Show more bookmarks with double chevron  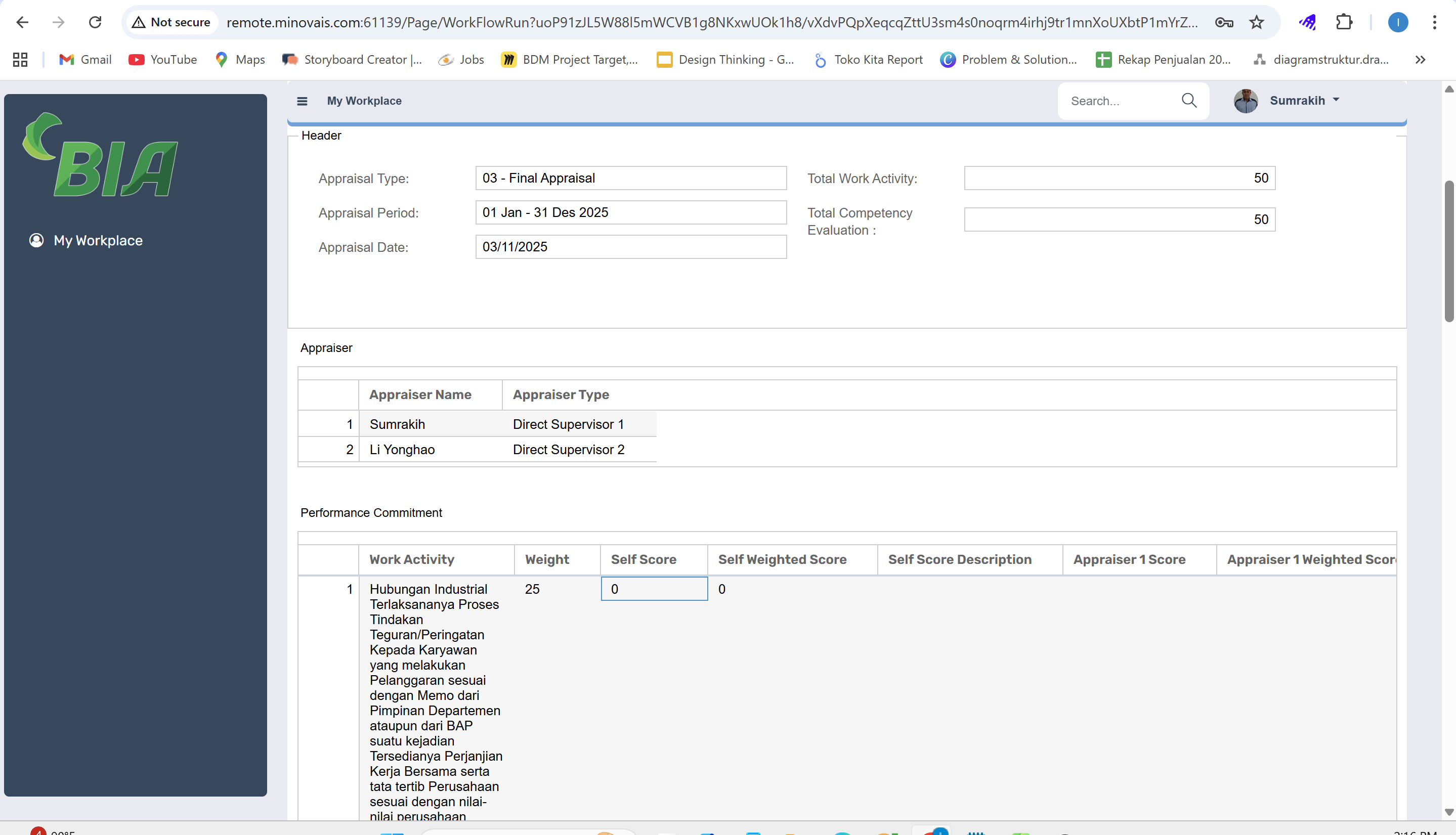coord(1420,60)
